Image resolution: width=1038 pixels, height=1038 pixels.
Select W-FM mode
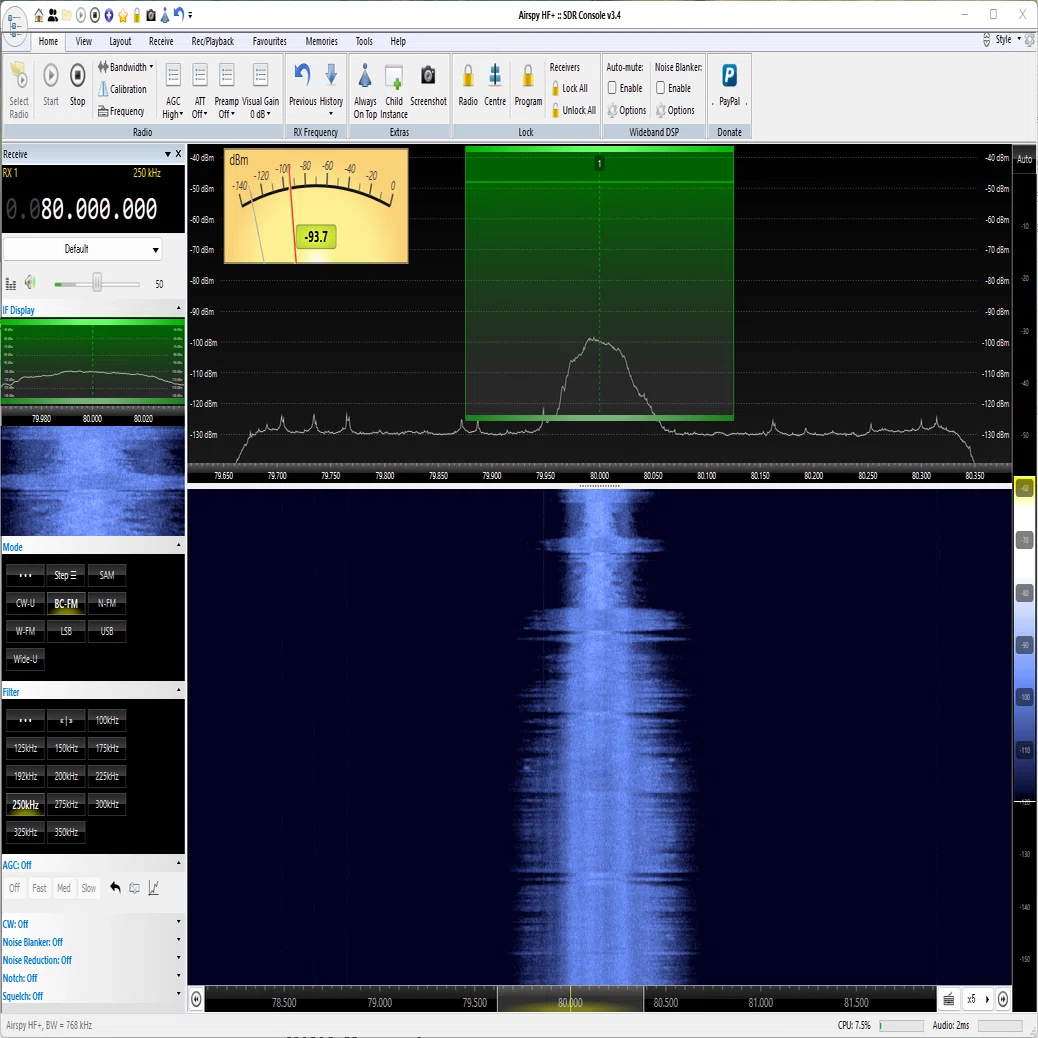click(25, 631)
